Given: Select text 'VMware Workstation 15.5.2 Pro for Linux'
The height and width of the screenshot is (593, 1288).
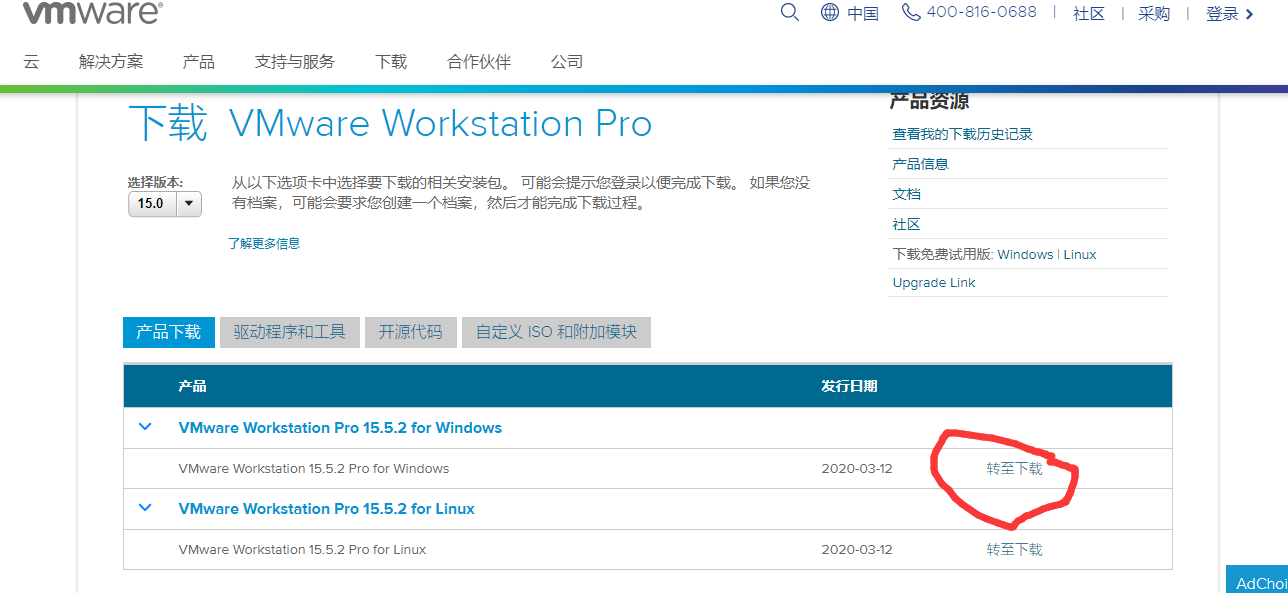Looking at the screenshot, I should point(302,550).
